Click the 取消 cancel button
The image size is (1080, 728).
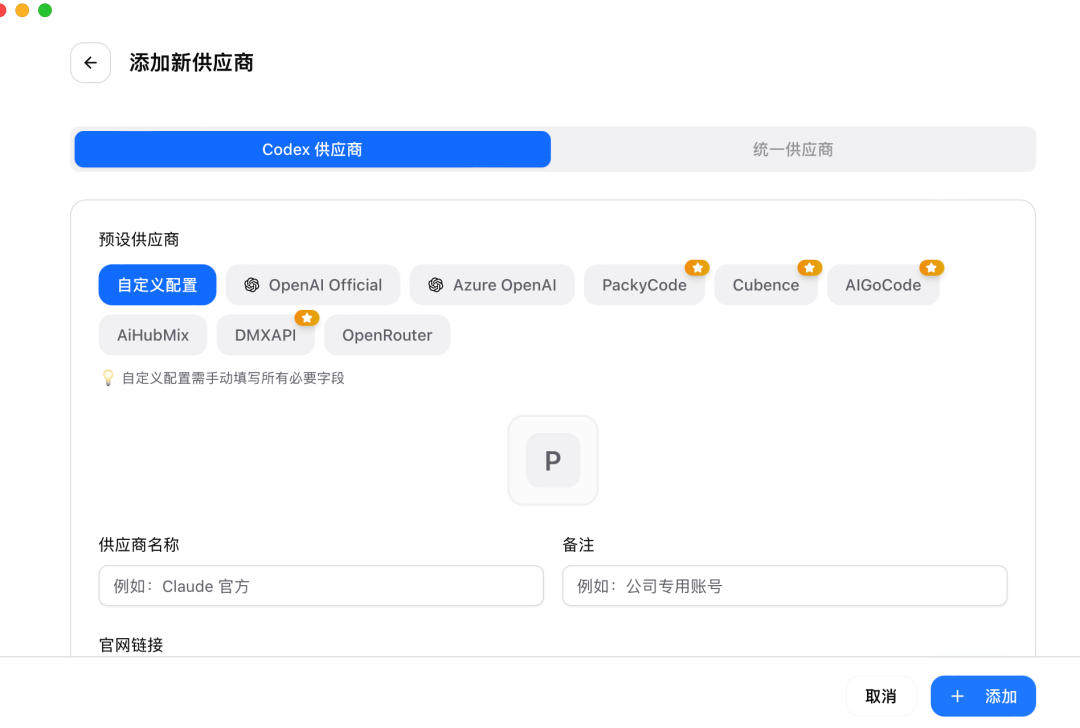(881, 695)
